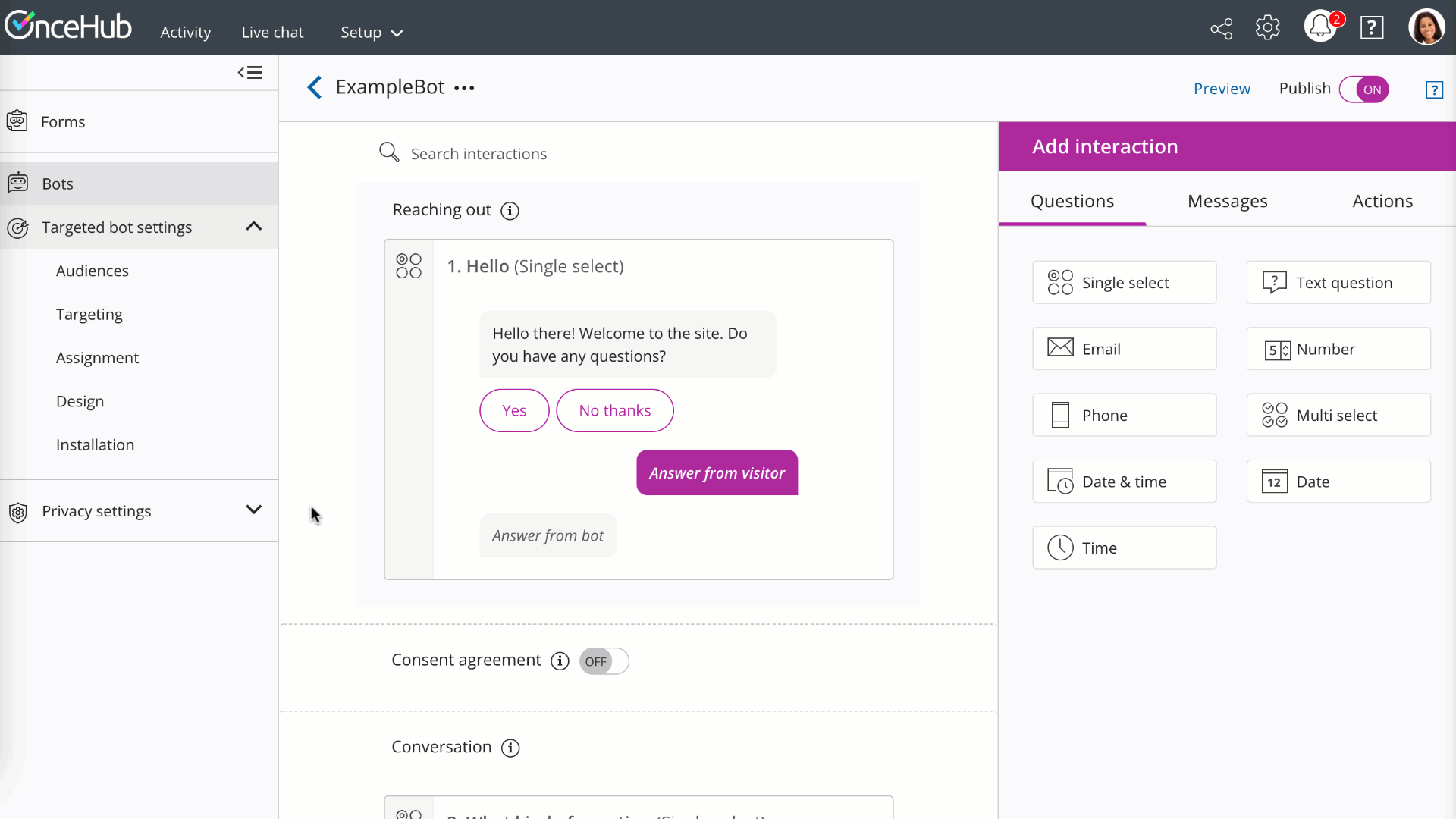Add a Multi select question
The height and width of the screenshot is (819, 1456).
pyautogui.click(x=1338, y=416)
